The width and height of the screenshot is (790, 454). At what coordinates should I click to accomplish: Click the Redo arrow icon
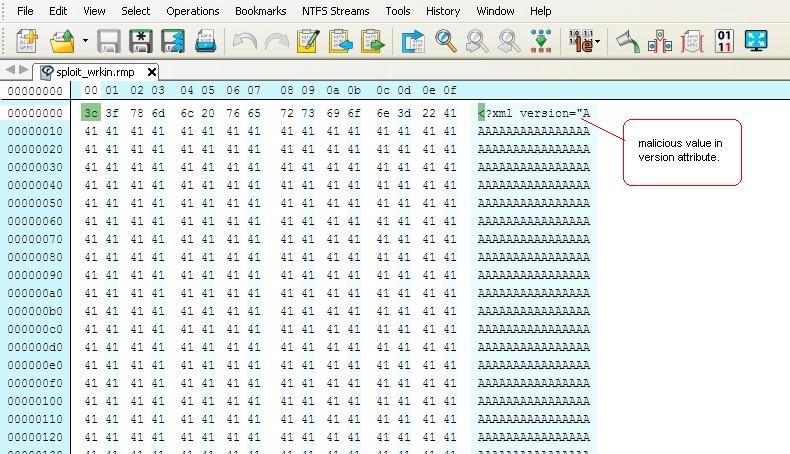277,41
